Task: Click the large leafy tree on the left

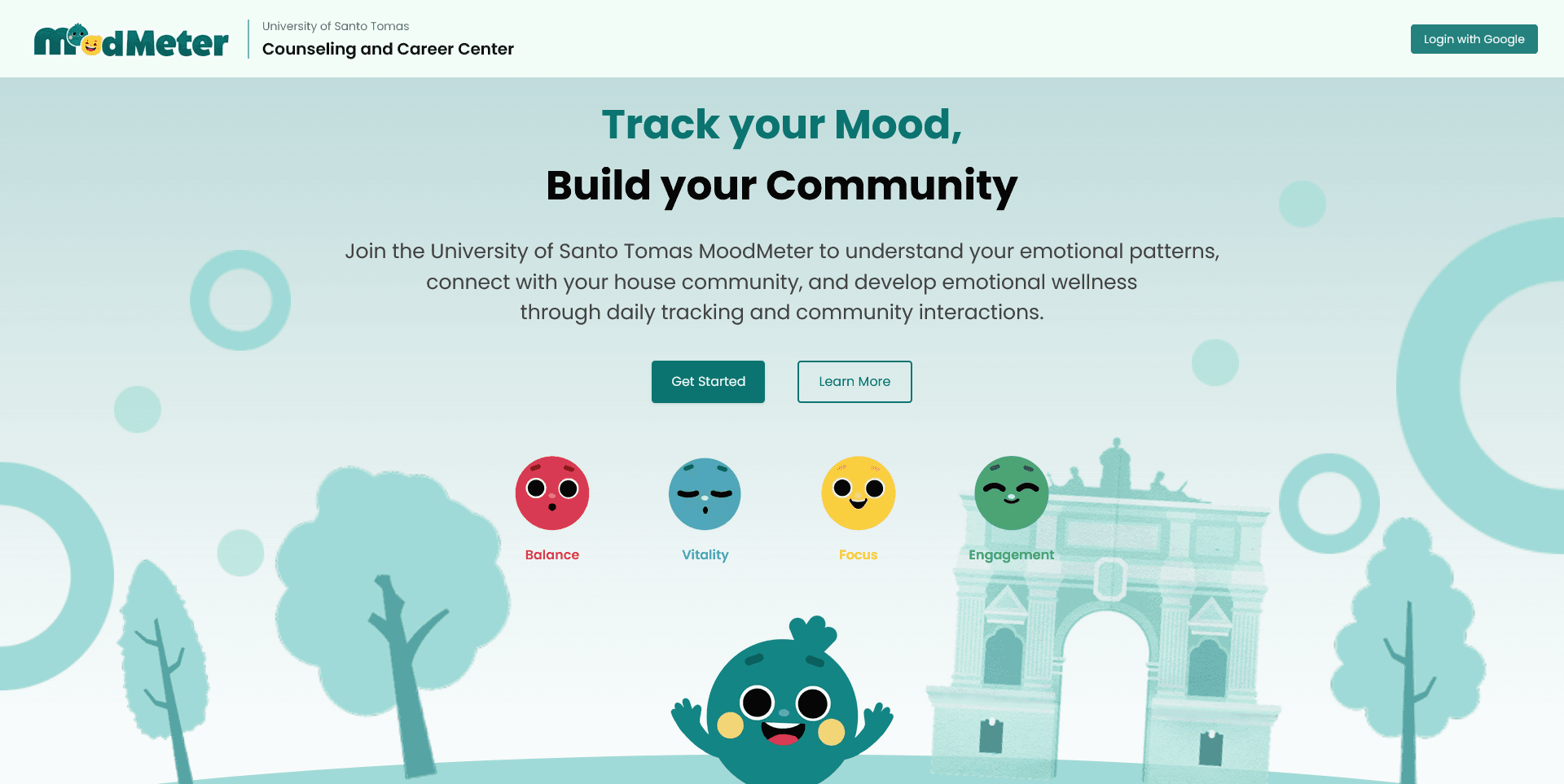Action: click(391, 586)
